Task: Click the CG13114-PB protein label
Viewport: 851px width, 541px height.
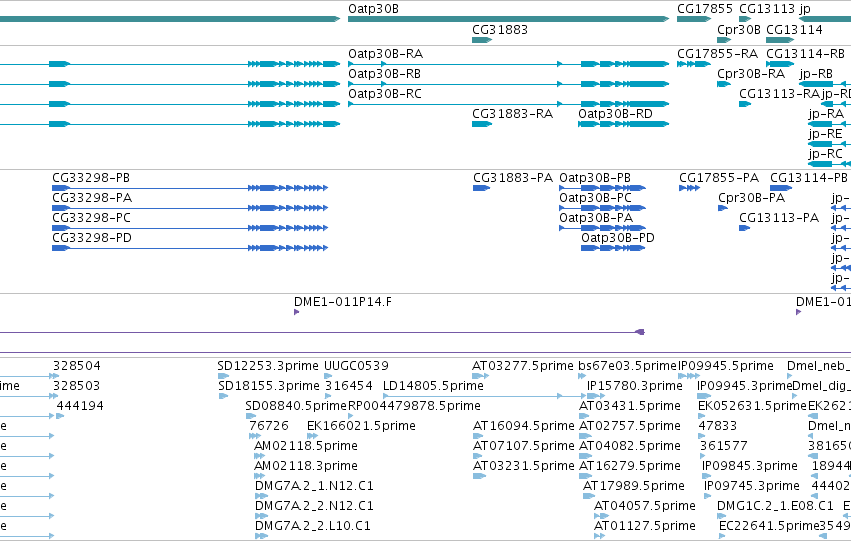Action: tap(809, 178)
